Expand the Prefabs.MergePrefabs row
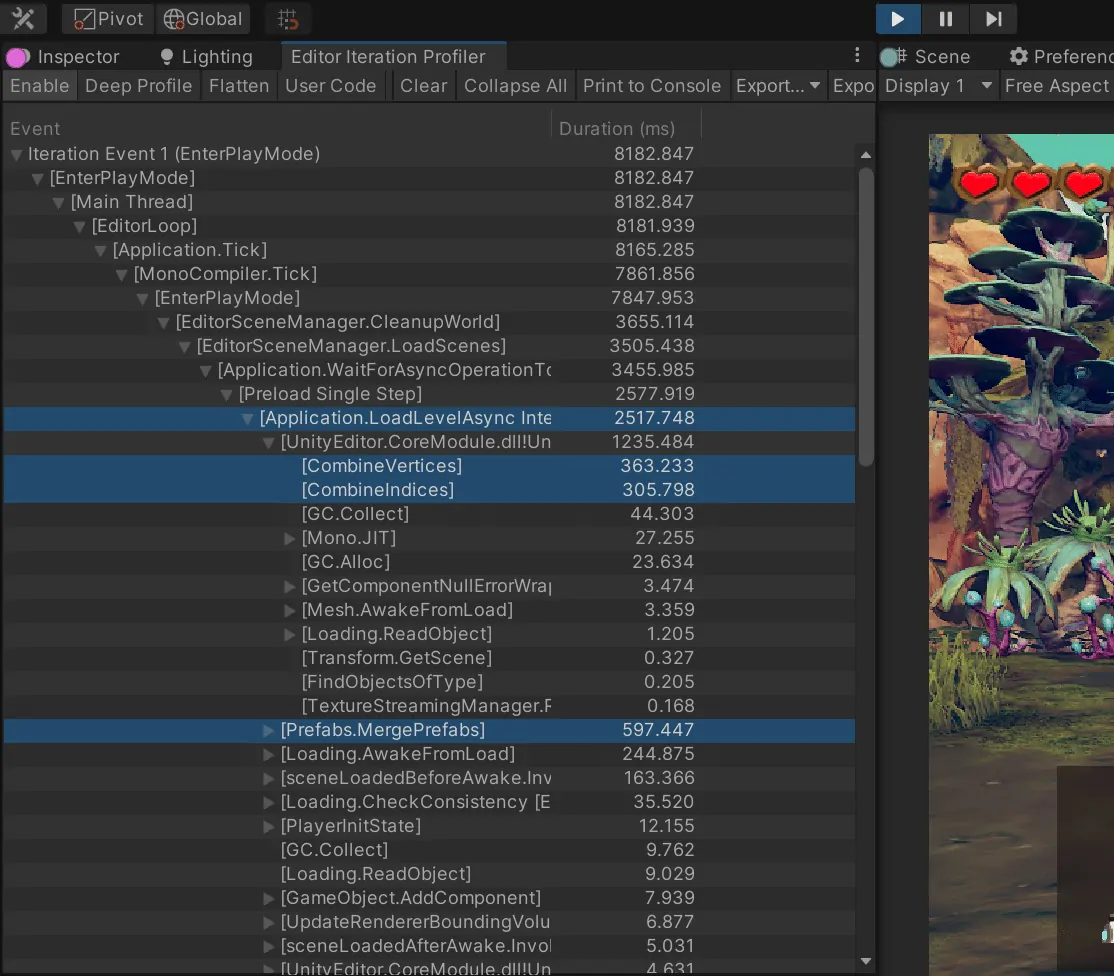This screenshot has height=976, width=1114. click(x=268, y=730)
